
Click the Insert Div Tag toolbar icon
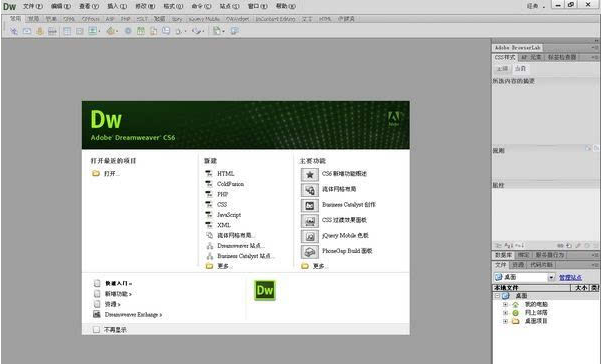coord(79,31)
